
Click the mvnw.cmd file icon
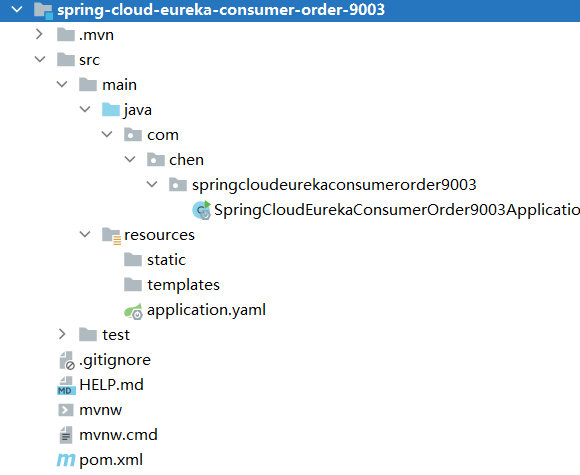click(66, 435)
